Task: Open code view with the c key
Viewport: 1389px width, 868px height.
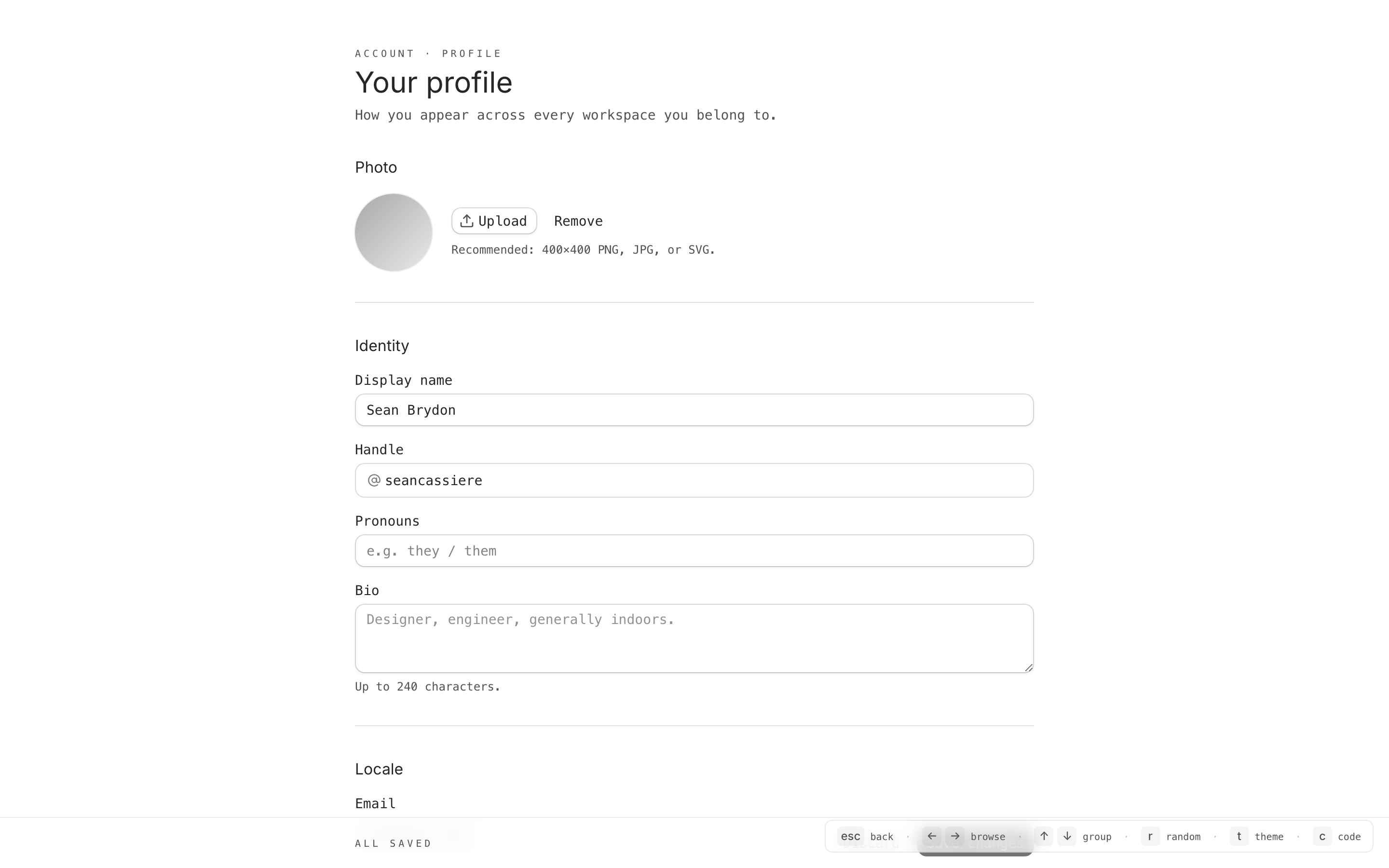Action: click(x=1322, y=836)
